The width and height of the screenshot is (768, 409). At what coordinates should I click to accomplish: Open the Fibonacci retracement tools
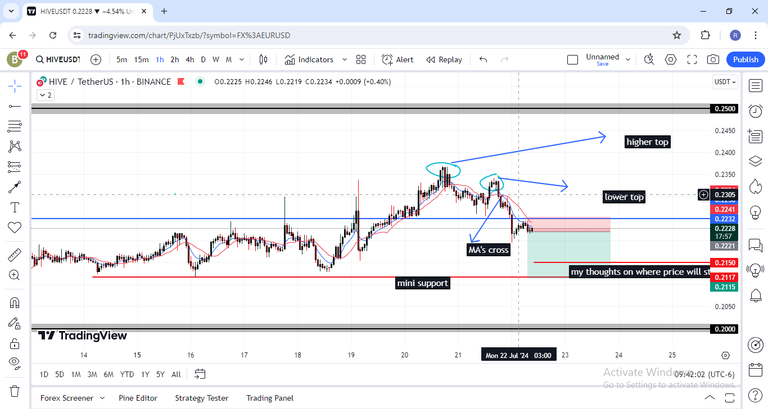(x=15, y=126)
